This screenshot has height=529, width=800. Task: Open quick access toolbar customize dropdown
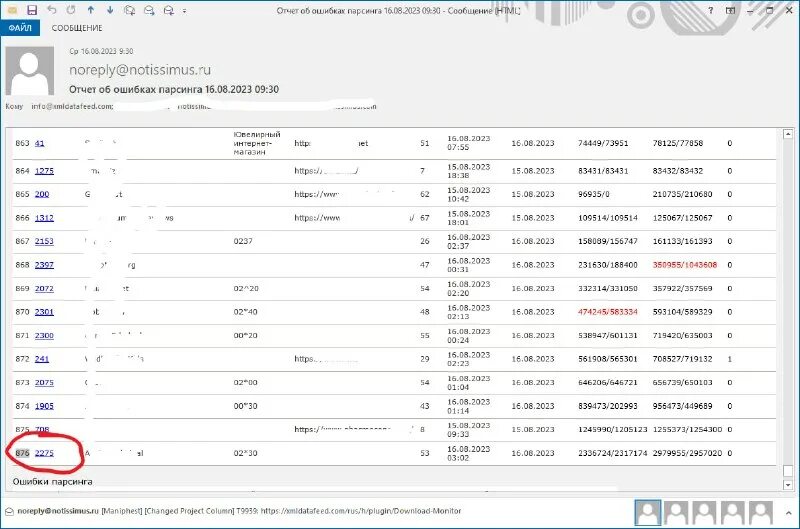[184, 10]
